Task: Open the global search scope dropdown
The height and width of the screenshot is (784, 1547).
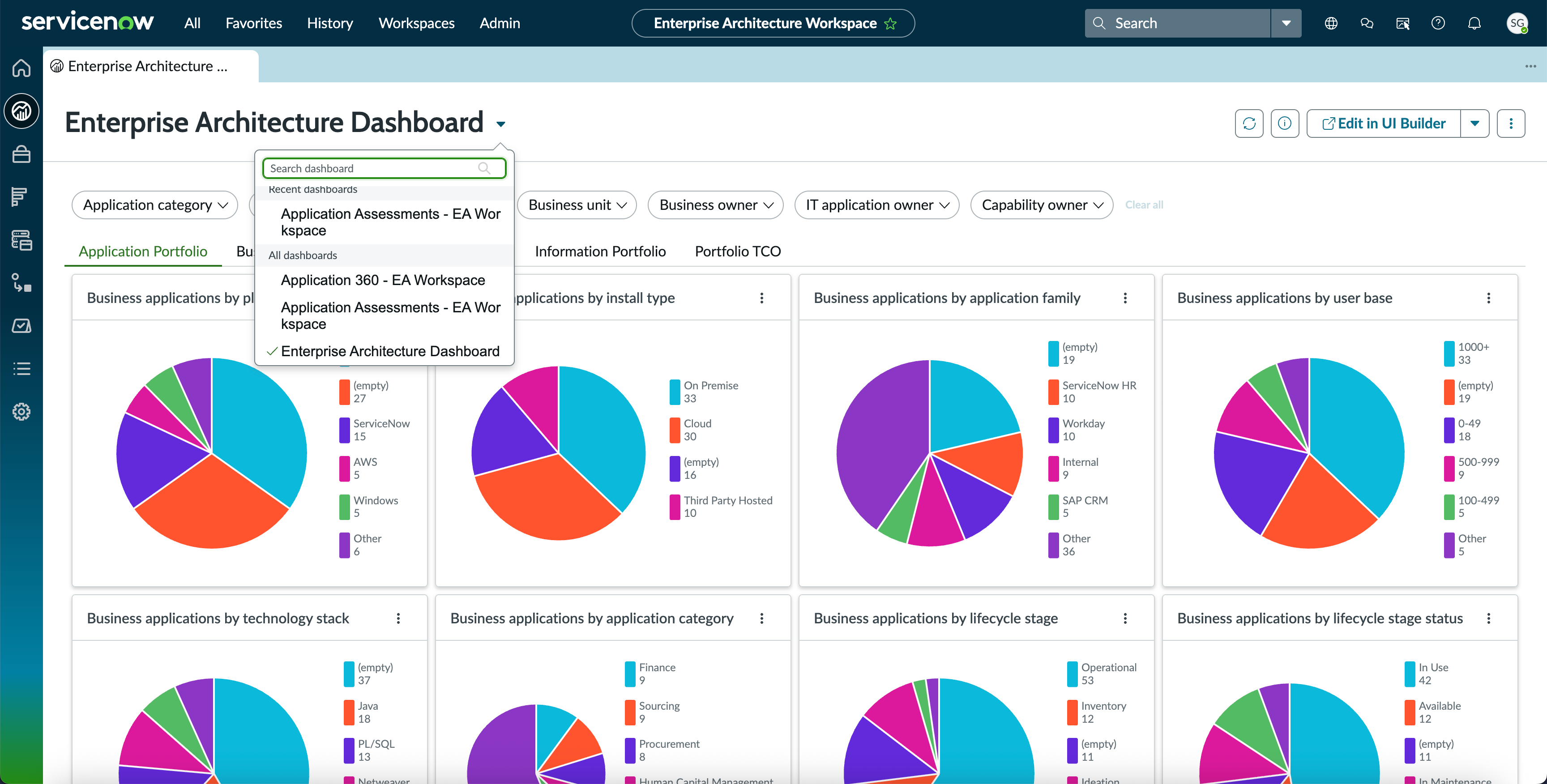Action: [x=1286, y=23]
